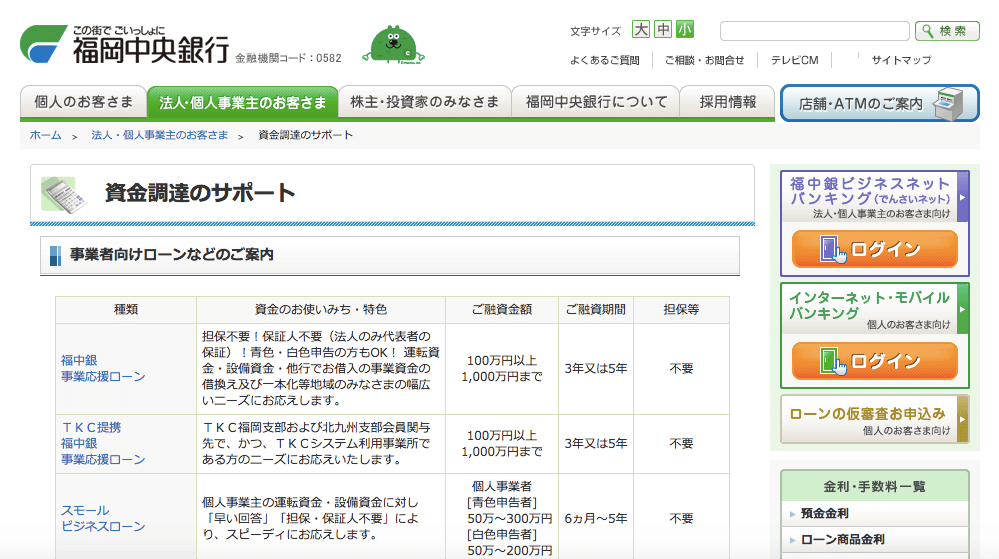This screenshot has height=559, width=999.
Task: Click personal banking orange ログイン button
Action: coord(874,361)
